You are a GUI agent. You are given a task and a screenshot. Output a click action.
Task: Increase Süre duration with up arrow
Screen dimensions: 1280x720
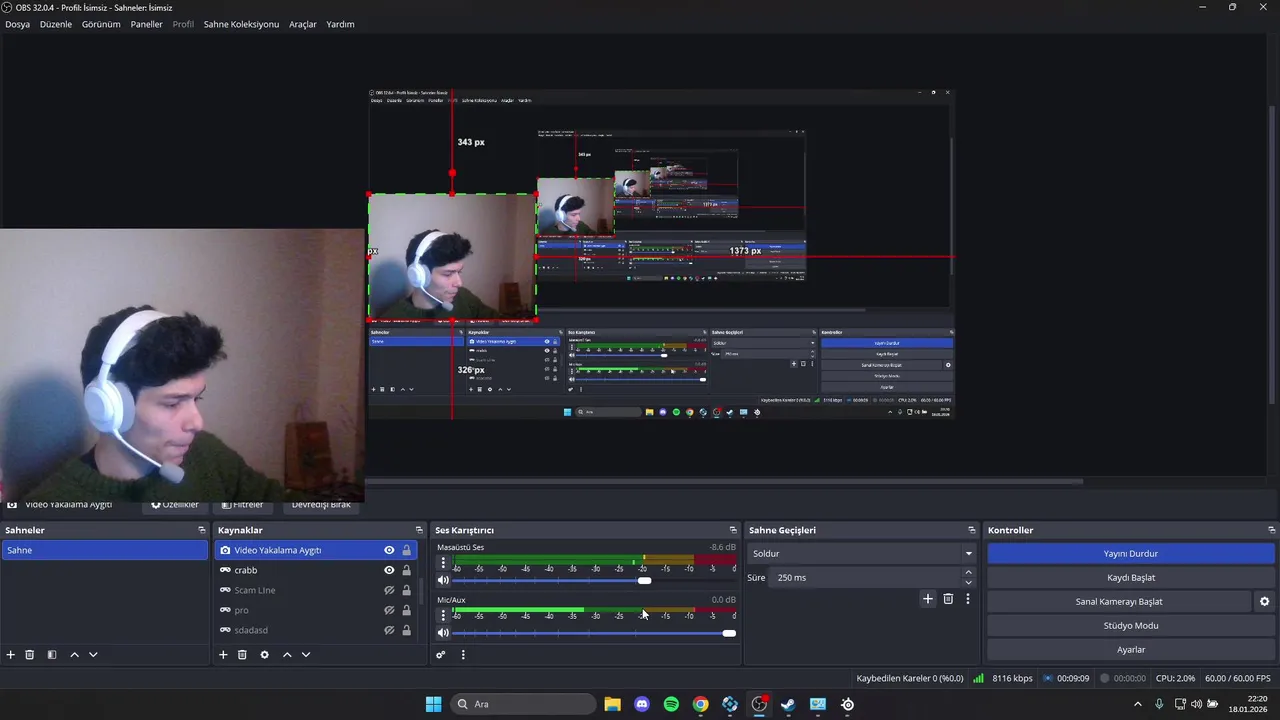(x=968, y=573)
